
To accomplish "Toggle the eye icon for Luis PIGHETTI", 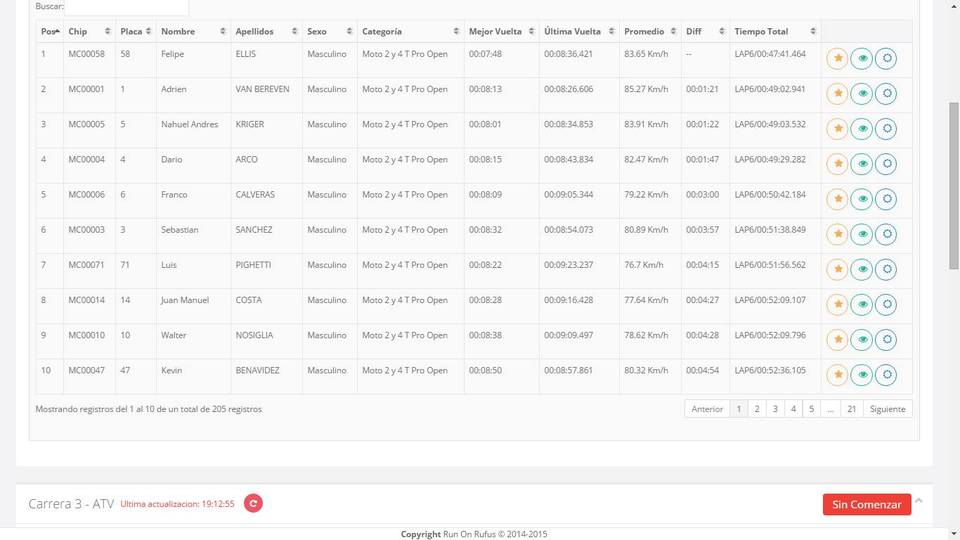I will 861,269.
